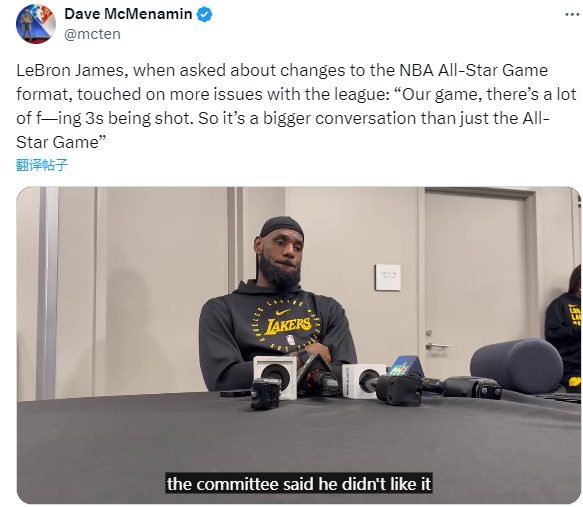Click the white sign on the wall
Image resolution: width=583 pixels, height=507 pixels.
[387, 277]
